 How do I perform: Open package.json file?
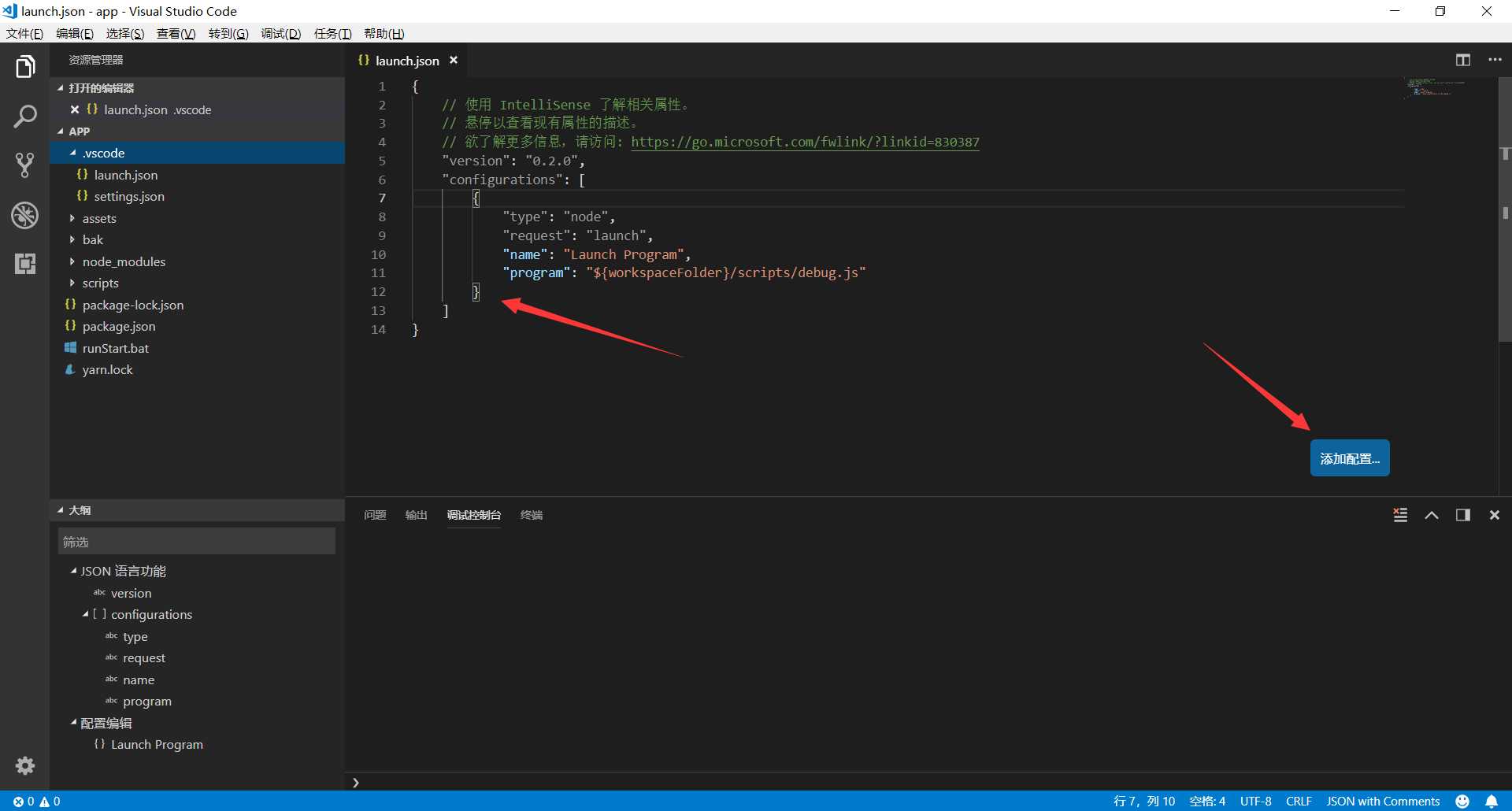(197, 326)
